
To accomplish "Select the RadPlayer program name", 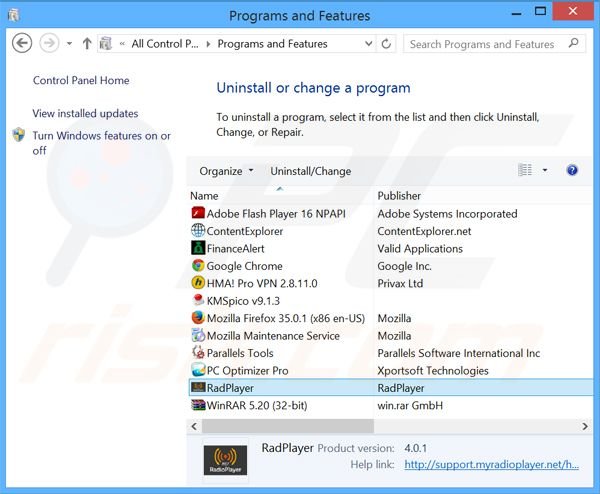I will [230, 388].
